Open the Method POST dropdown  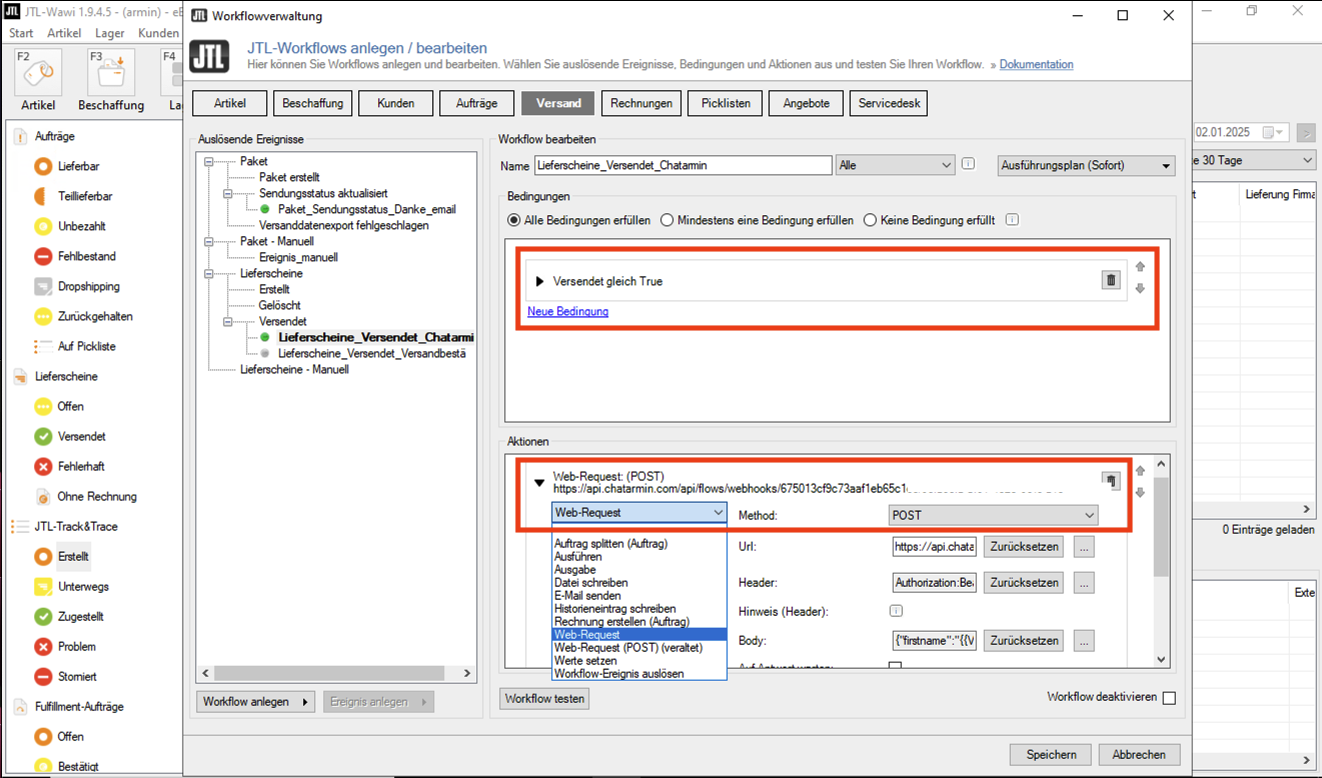pyautogui.click(x=993, y=515)
